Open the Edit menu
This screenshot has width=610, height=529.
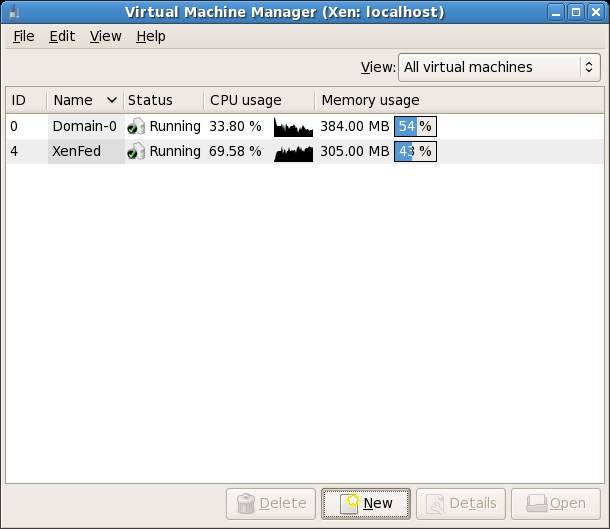[x=62, y=36]
